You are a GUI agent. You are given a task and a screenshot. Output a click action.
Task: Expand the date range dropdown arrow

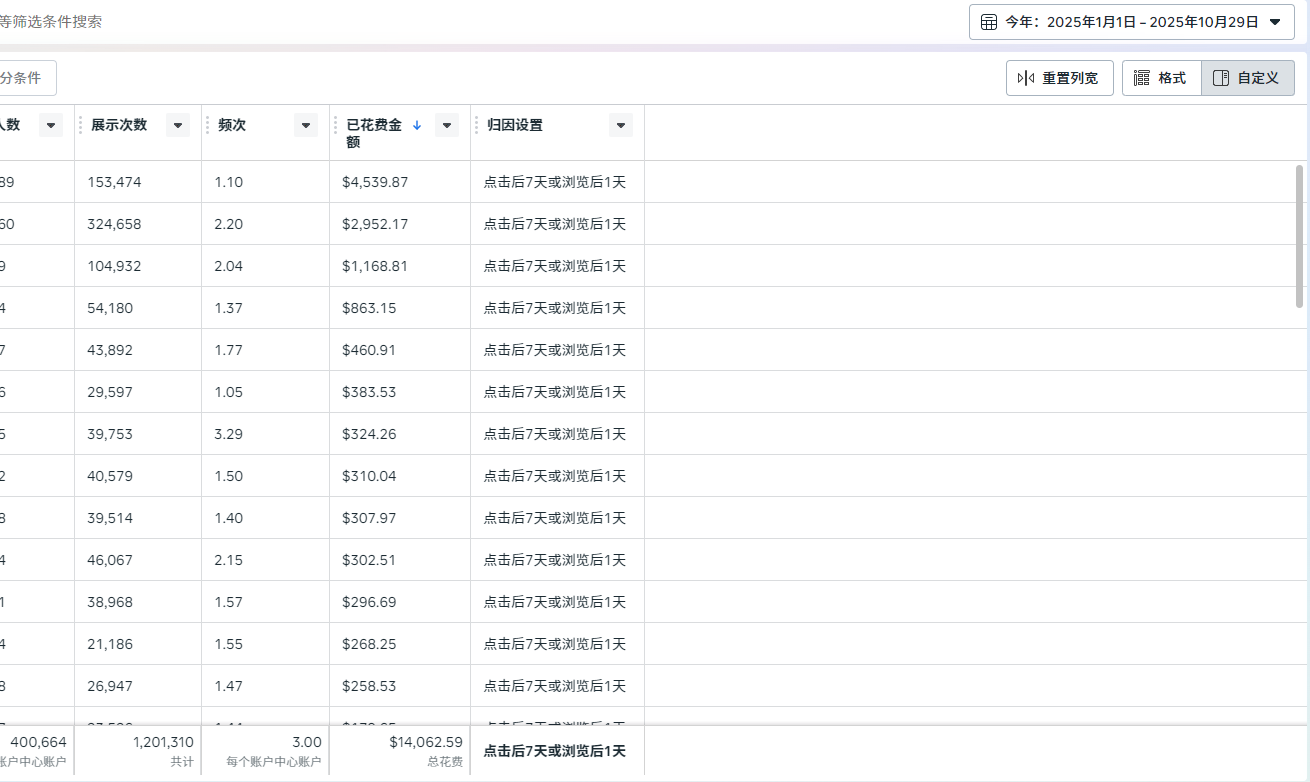tap(1275, 22)
